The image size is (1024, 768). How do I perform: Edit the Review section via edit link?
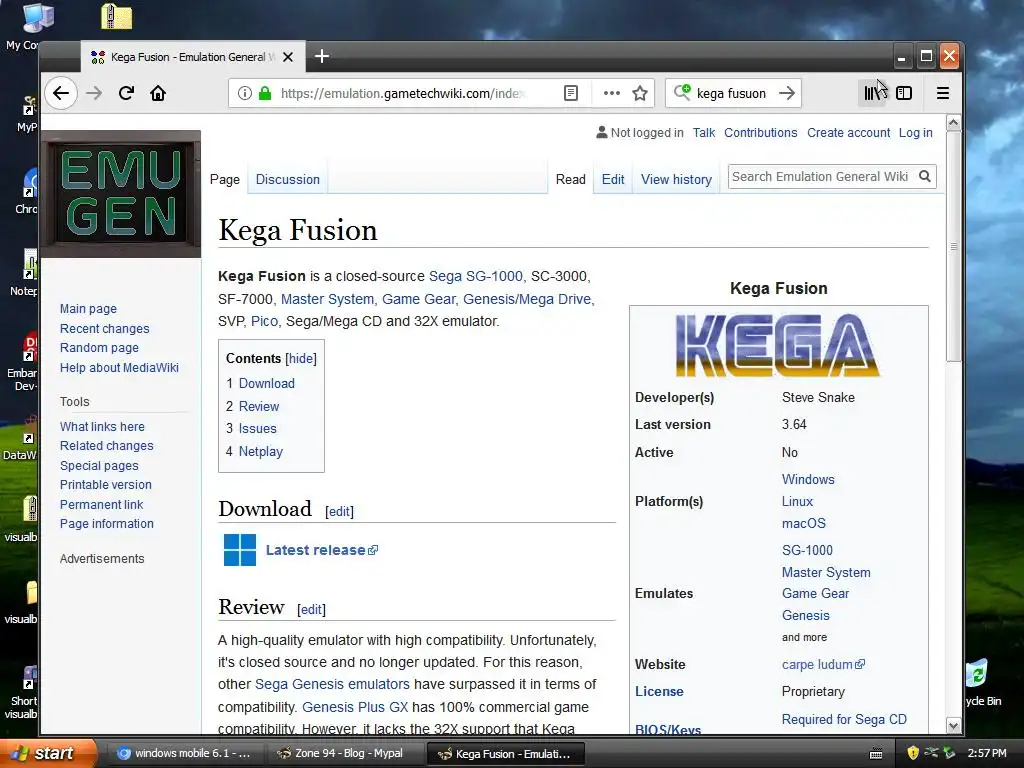pos(311,609)
